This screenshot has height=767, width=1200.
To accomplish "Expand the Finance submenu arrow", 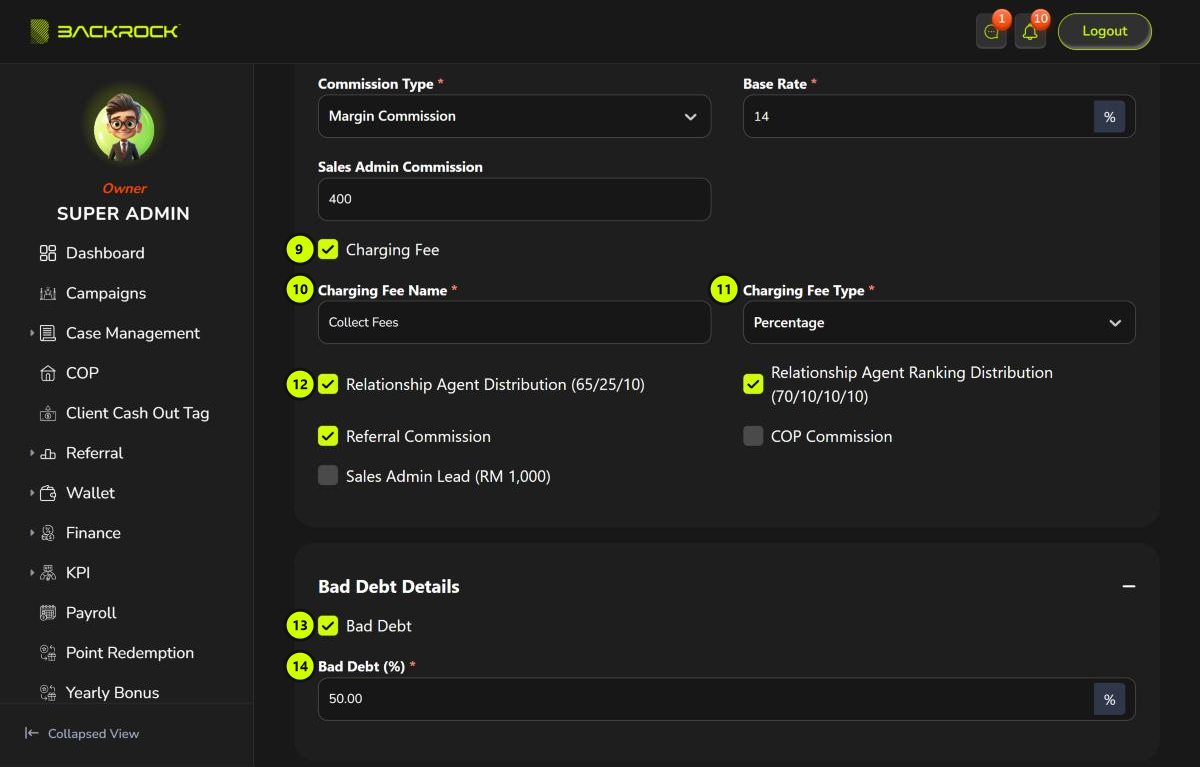I will click(x=32, y=533).
